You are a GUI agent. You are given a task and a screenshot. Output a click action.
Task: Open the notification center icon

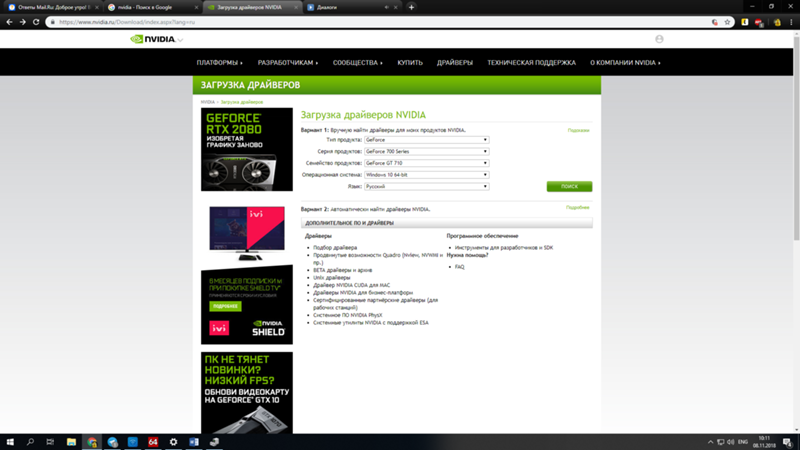coord(787,442)
